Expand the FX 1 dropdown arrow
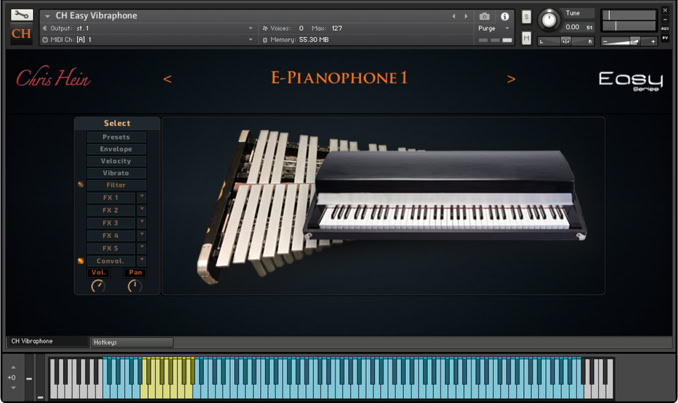The height and width of the screenshot is (403, 678). [141, 198]
